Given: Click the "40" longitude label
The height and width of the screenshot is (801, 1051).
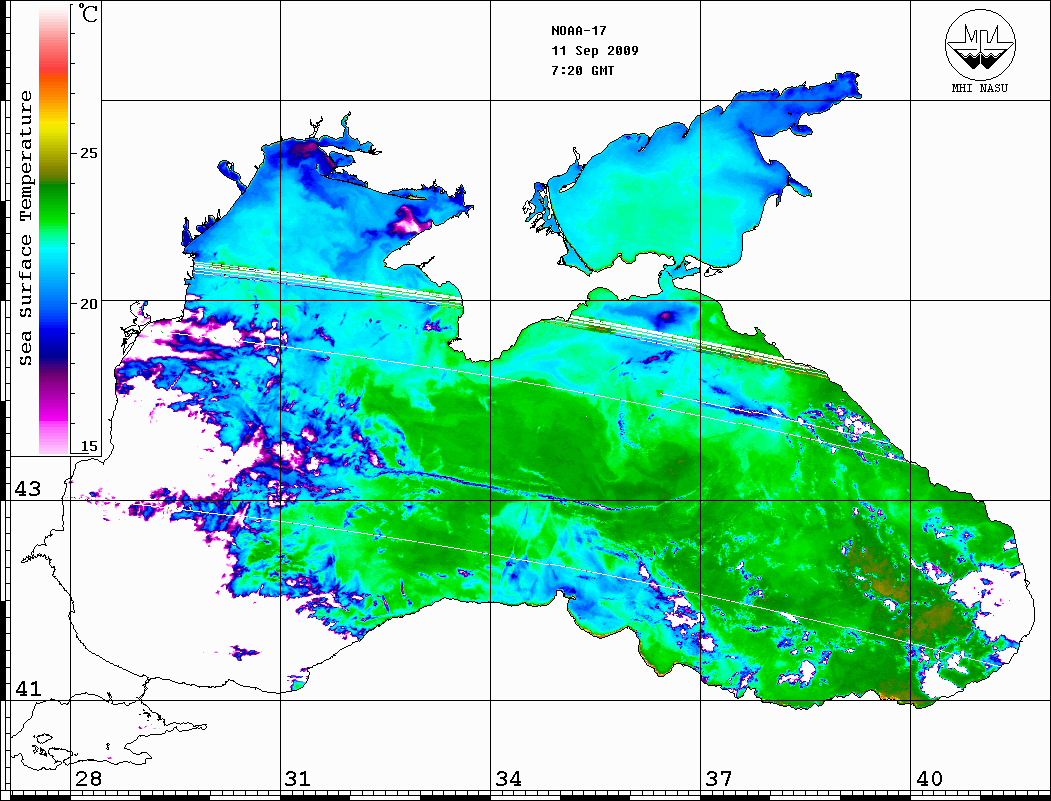Looking at the screenshot, I should (929, 779).
